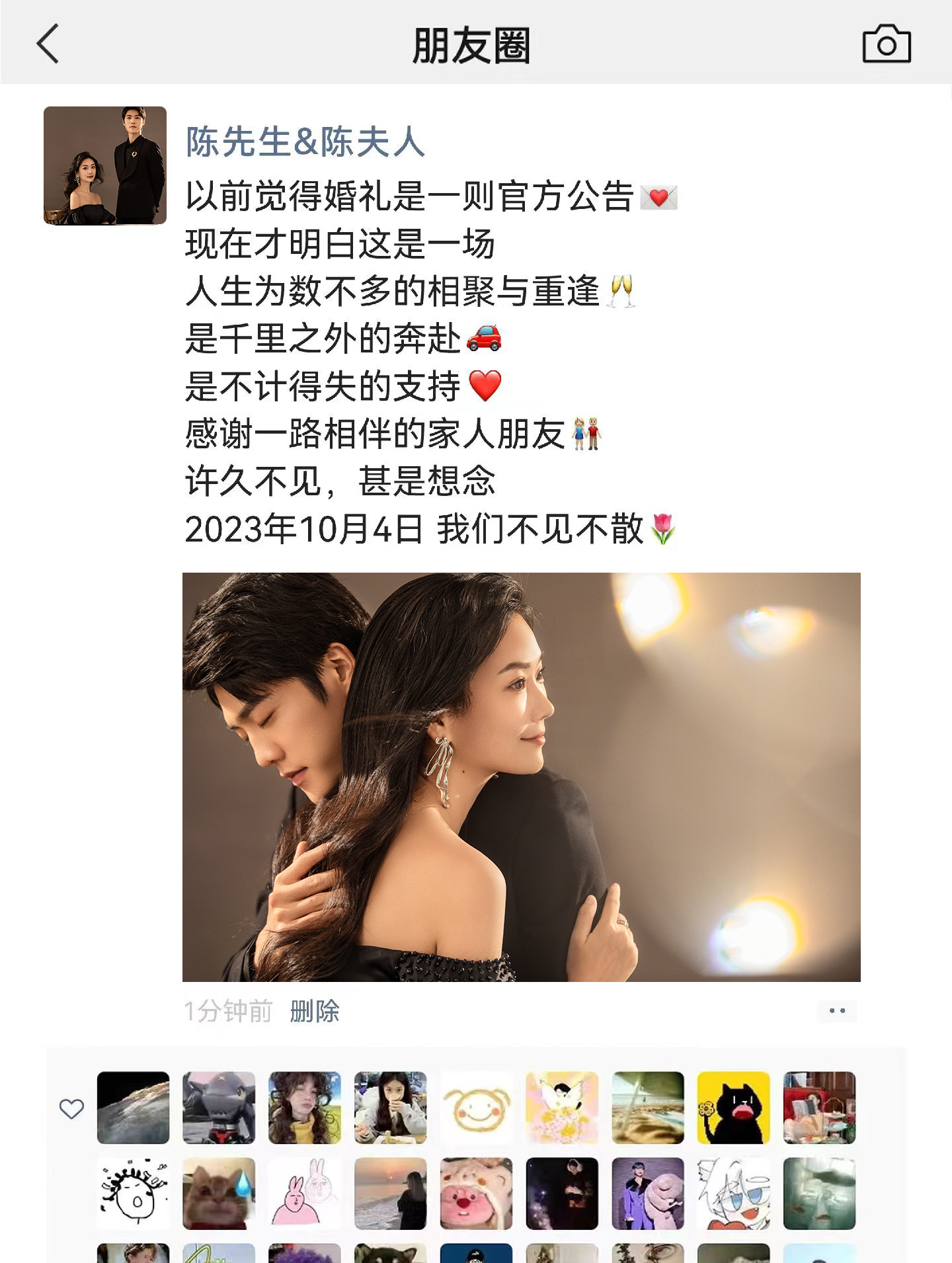View the wedding photo full screen
The width and height of the screenshot is (952, 1263).
(521, 777)
